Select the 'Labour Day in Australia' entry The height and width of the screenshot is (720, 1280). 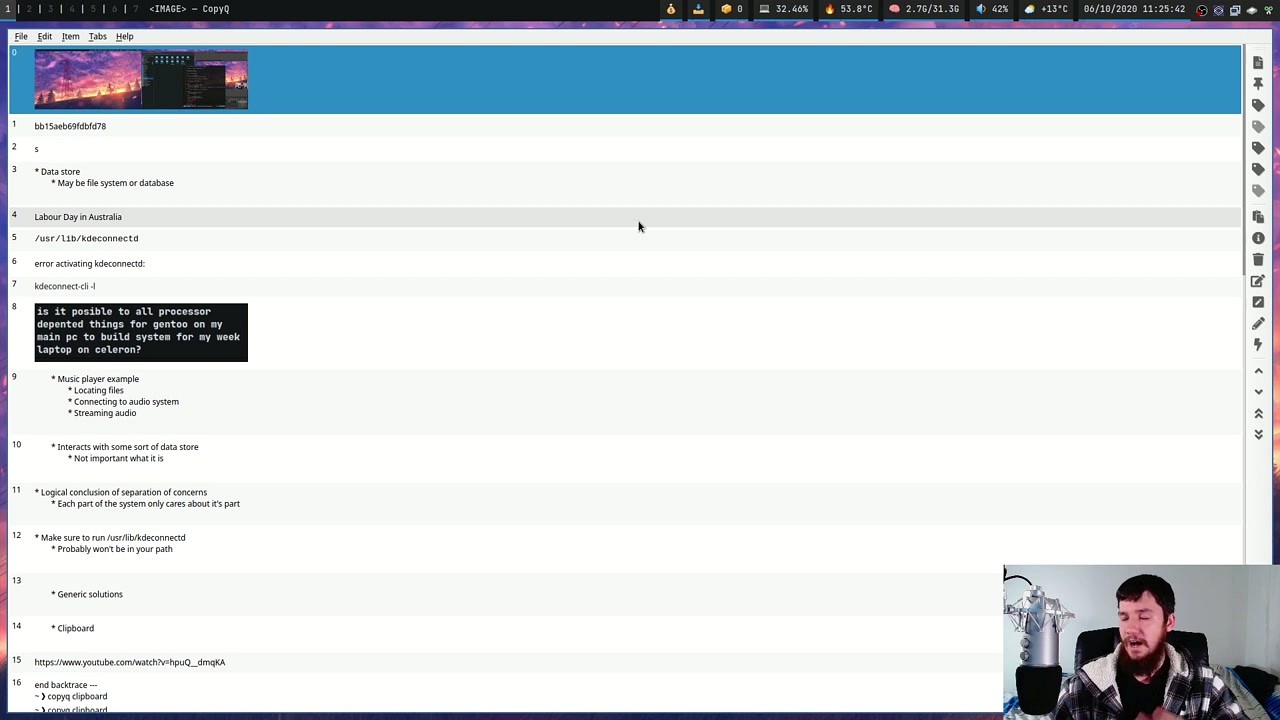coord(78,217)
